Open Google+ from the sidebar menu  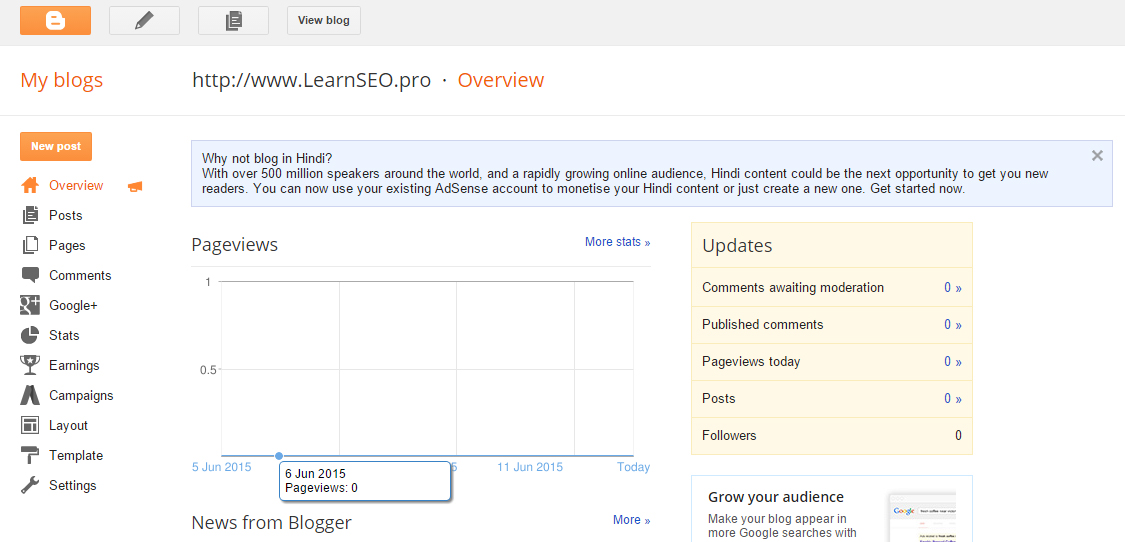[x=72, y=306]
